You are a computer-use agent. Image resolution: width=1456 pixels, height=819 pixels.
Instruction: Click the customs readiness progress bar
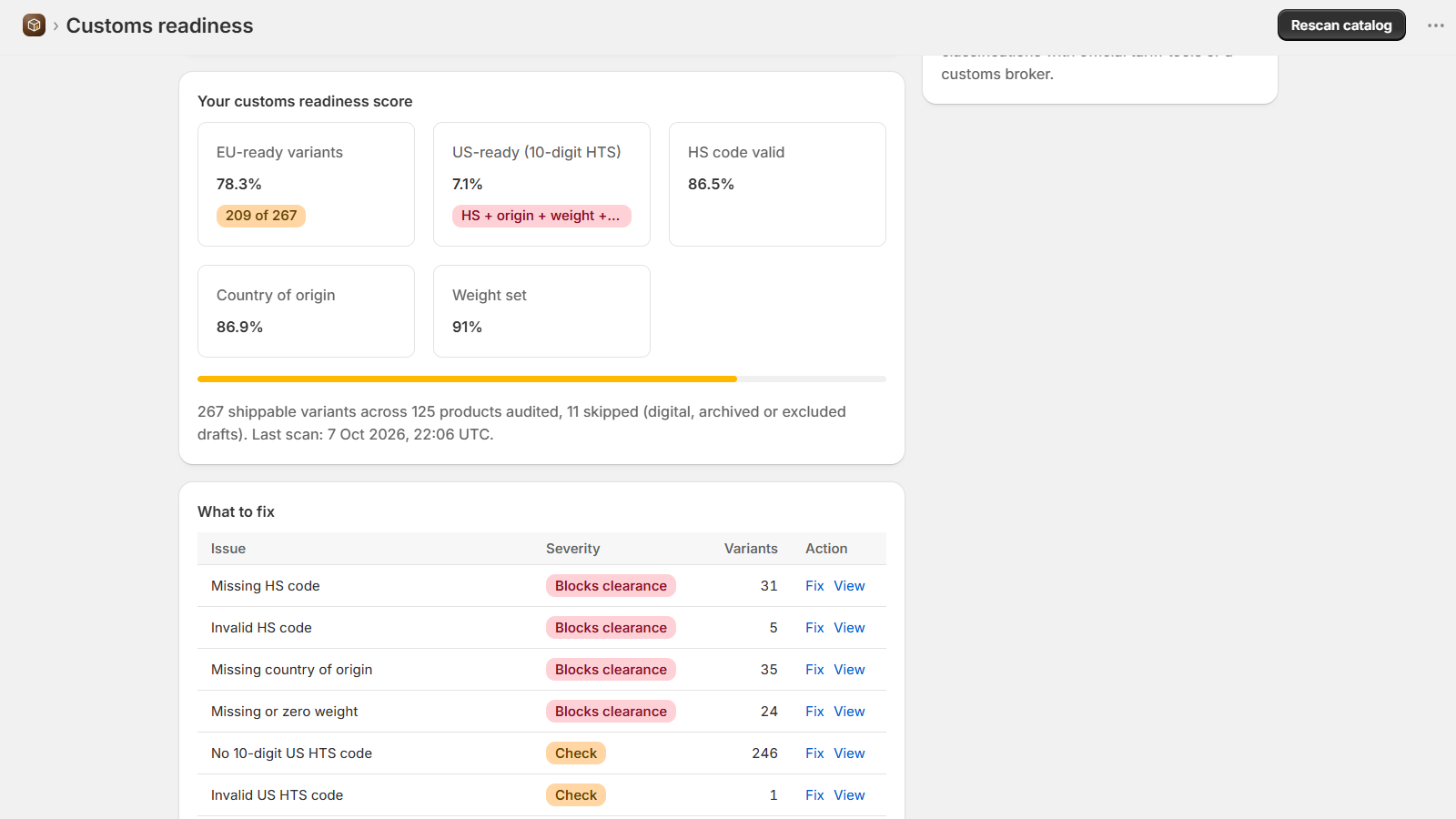tap(541, 379)
